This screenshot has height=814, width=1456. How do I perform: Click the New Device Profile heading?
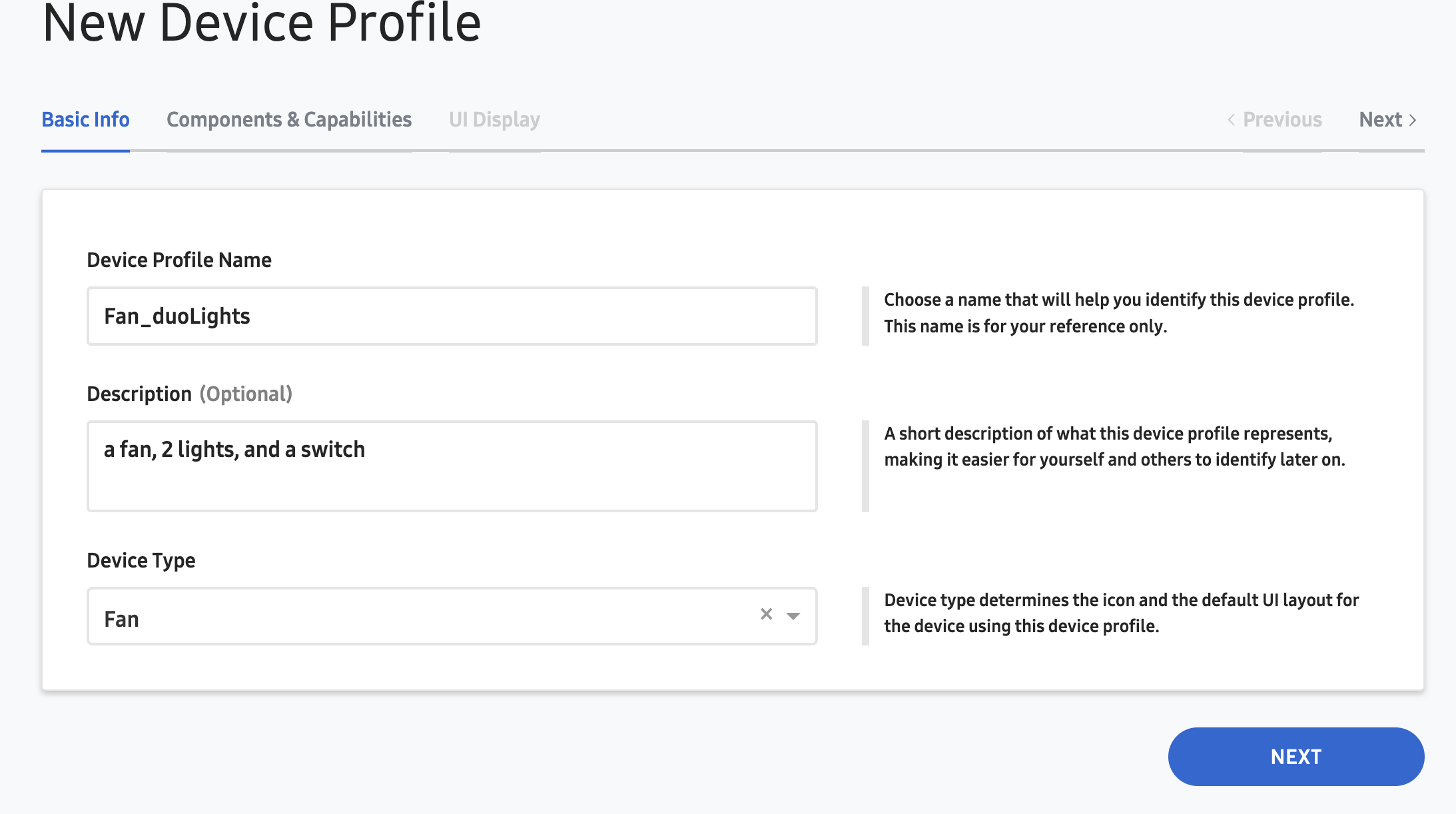(261, 23)
